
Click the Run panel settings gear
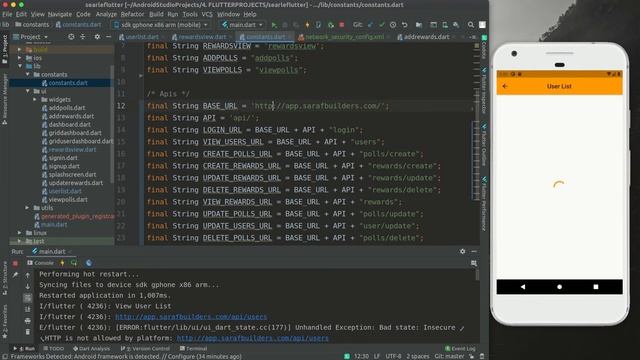pyautogui.click(x=462, y=251)
